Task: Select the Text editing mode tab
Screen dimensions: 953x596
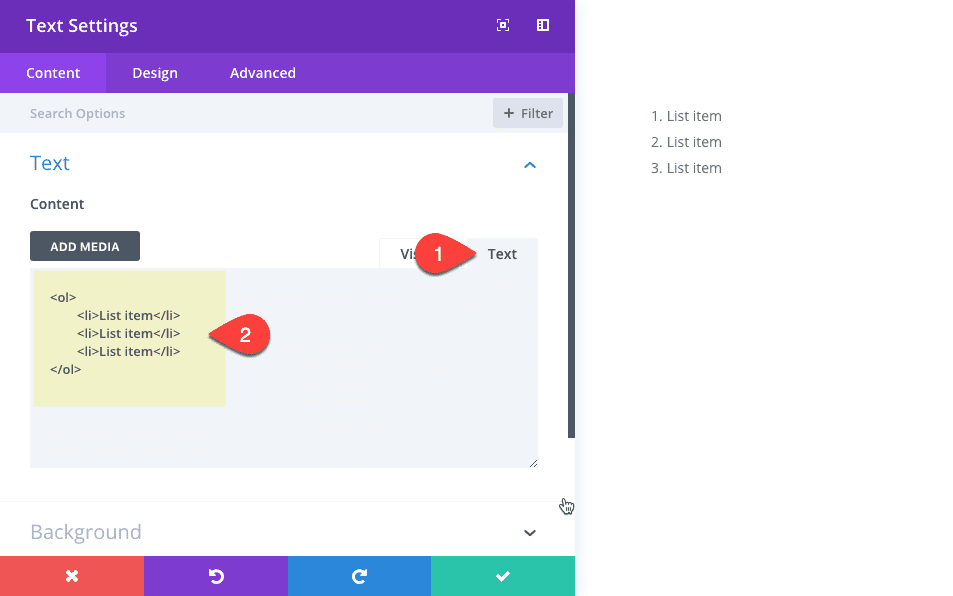Action: click(x=502, y=253)
